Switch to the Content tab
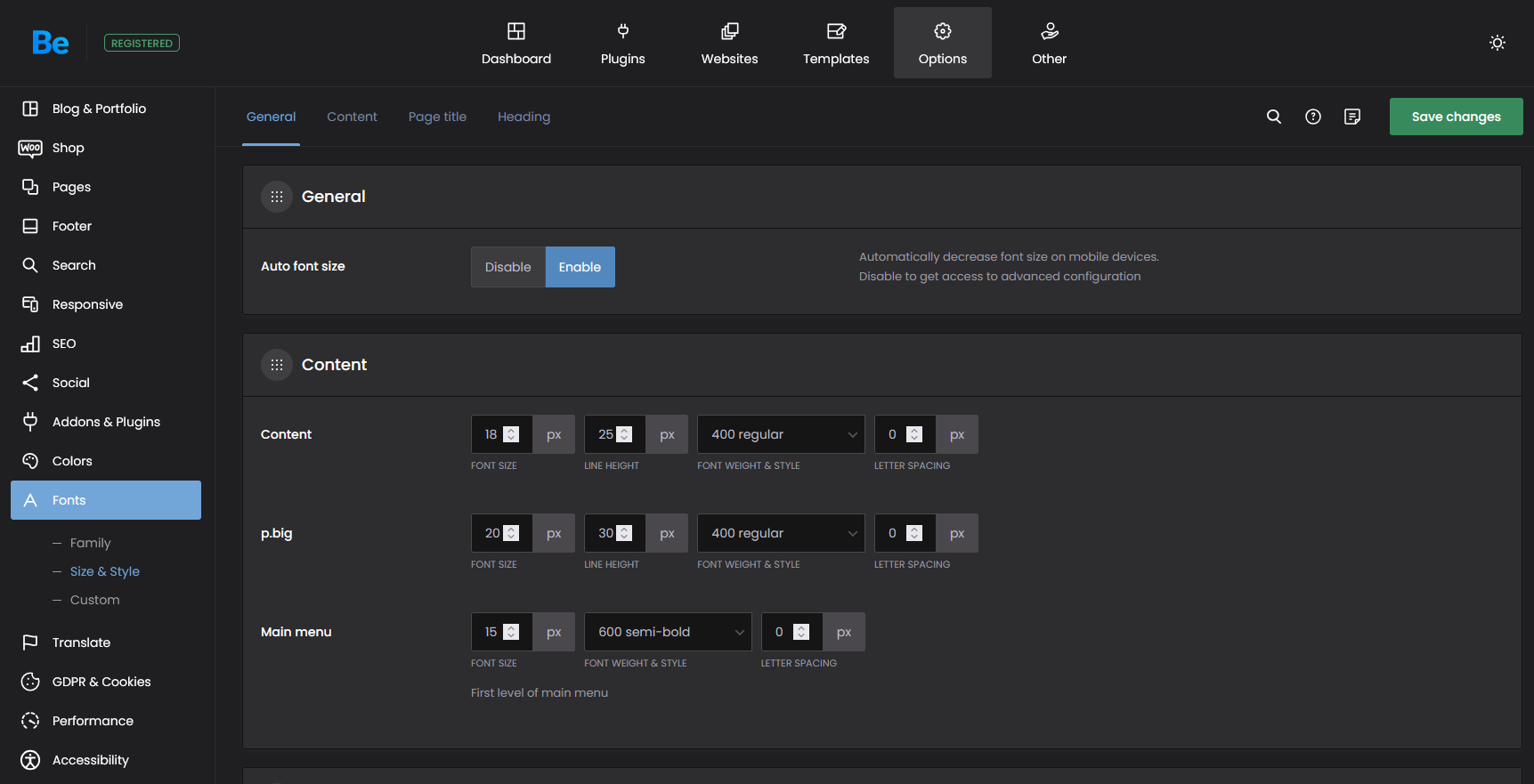1534x784 pixels. point(352,117)
